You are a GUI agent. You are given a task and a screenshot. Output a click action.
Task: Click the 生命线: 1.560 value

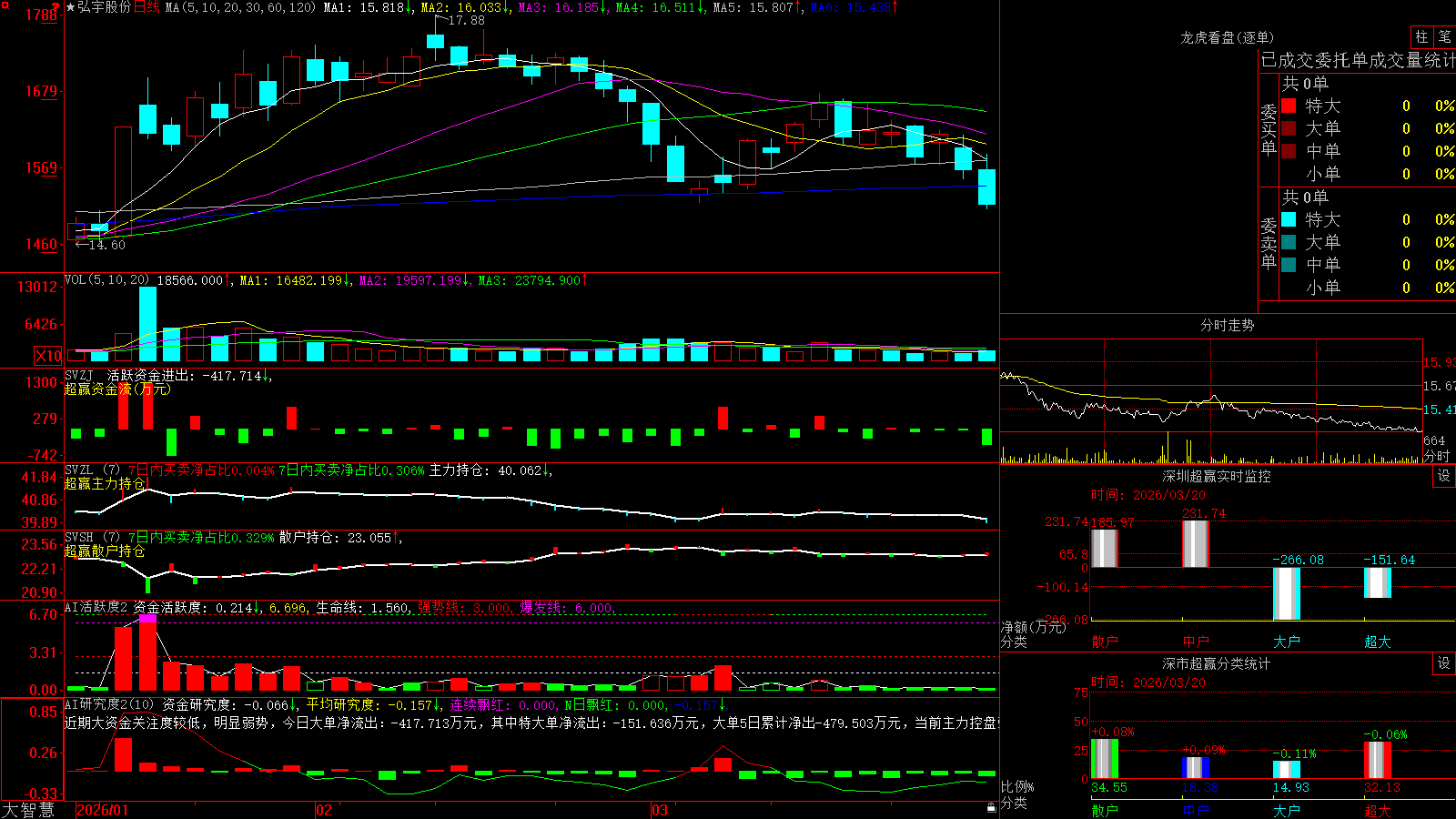coord(362,608)
